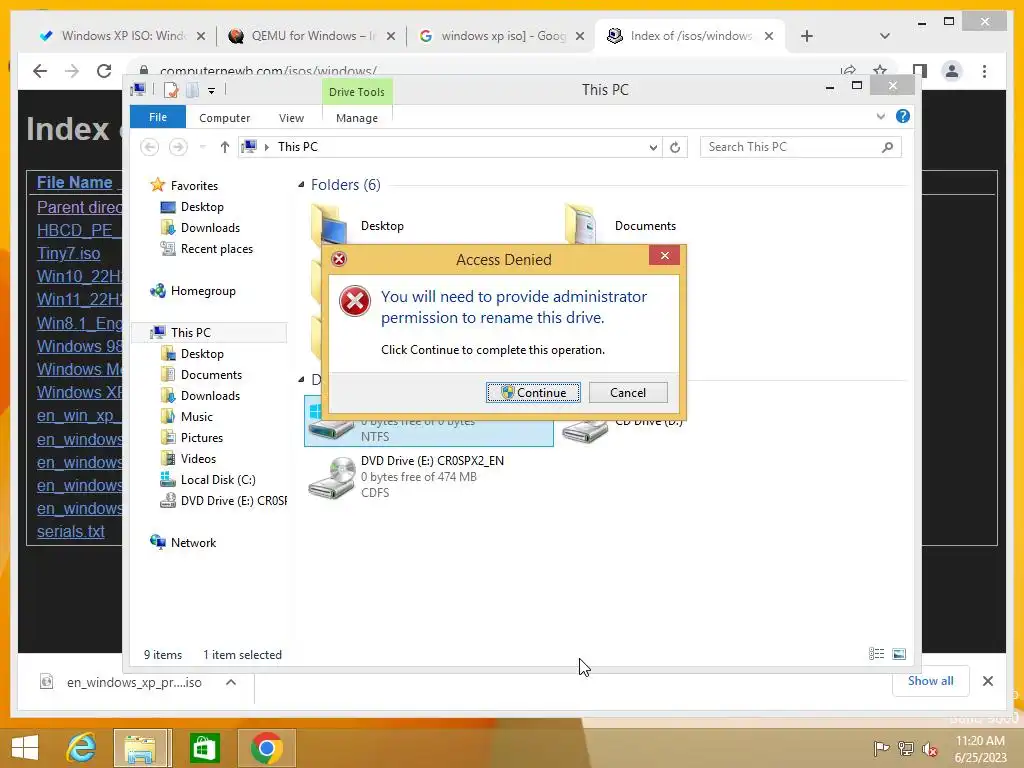Switch to details view layout

(876, 654)
